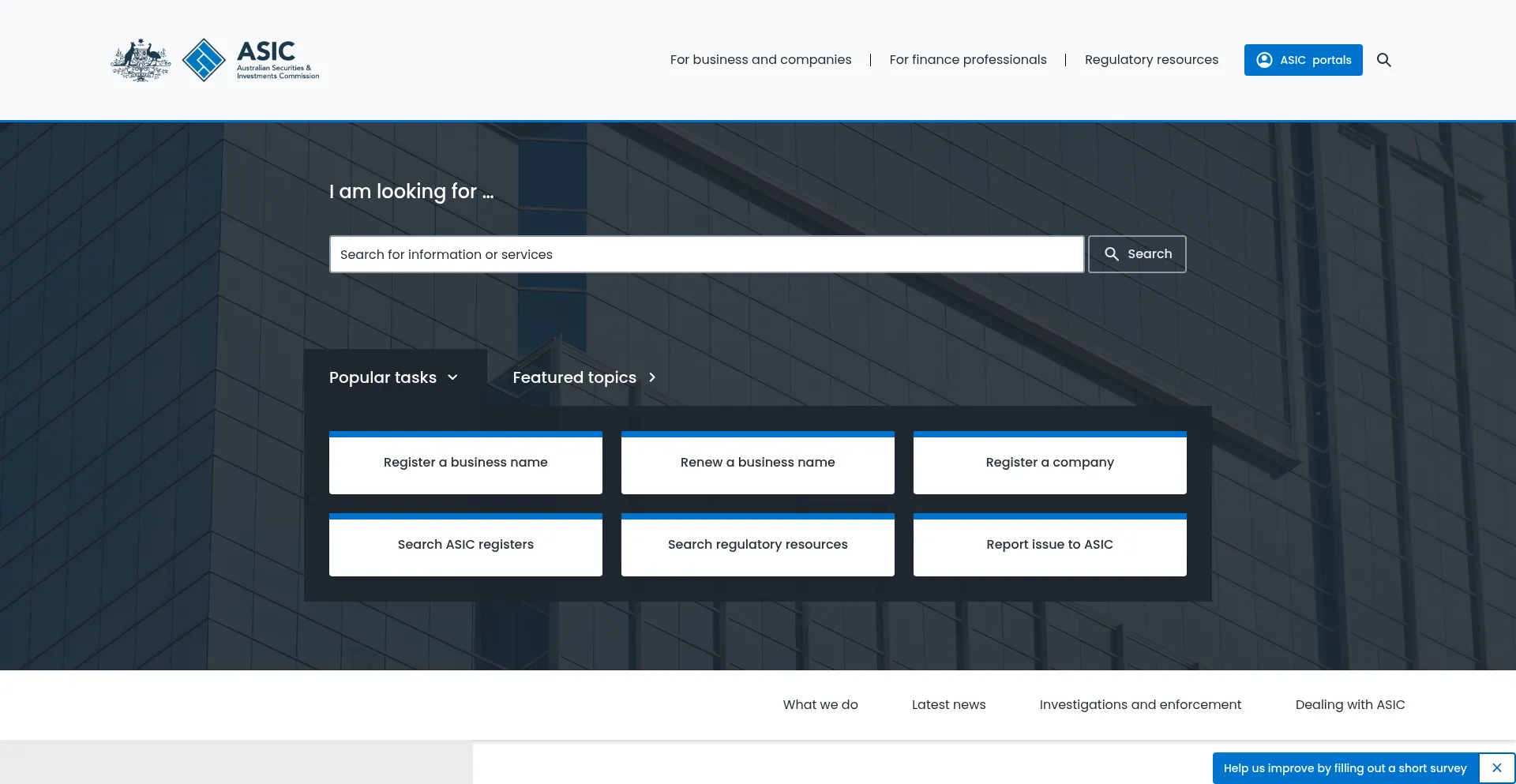Image resolution: width=1516 pixels, height=784 pixels.
Task: Focus the Search for information or services field
Action: coord(707,254)
